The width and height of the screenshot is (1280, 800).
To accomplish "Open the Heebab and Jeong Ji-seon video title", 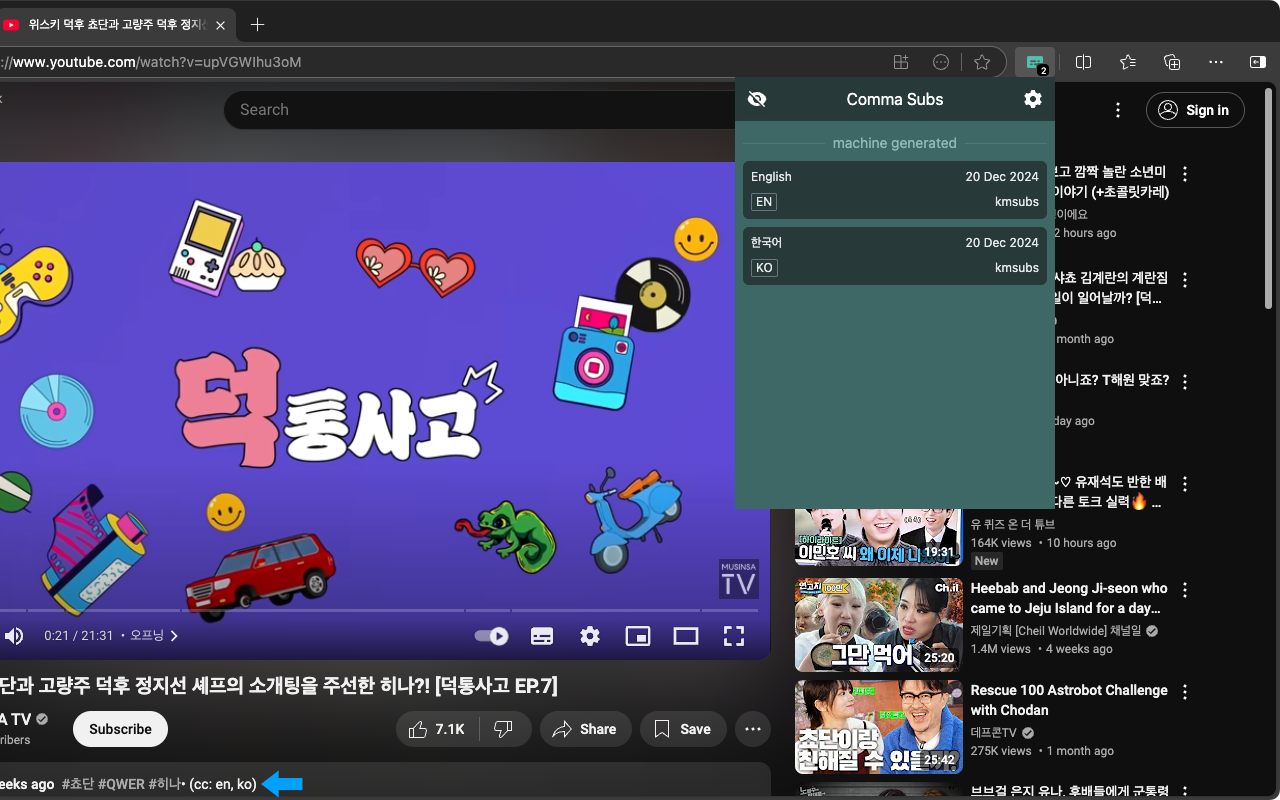I will pos(1069,598).
